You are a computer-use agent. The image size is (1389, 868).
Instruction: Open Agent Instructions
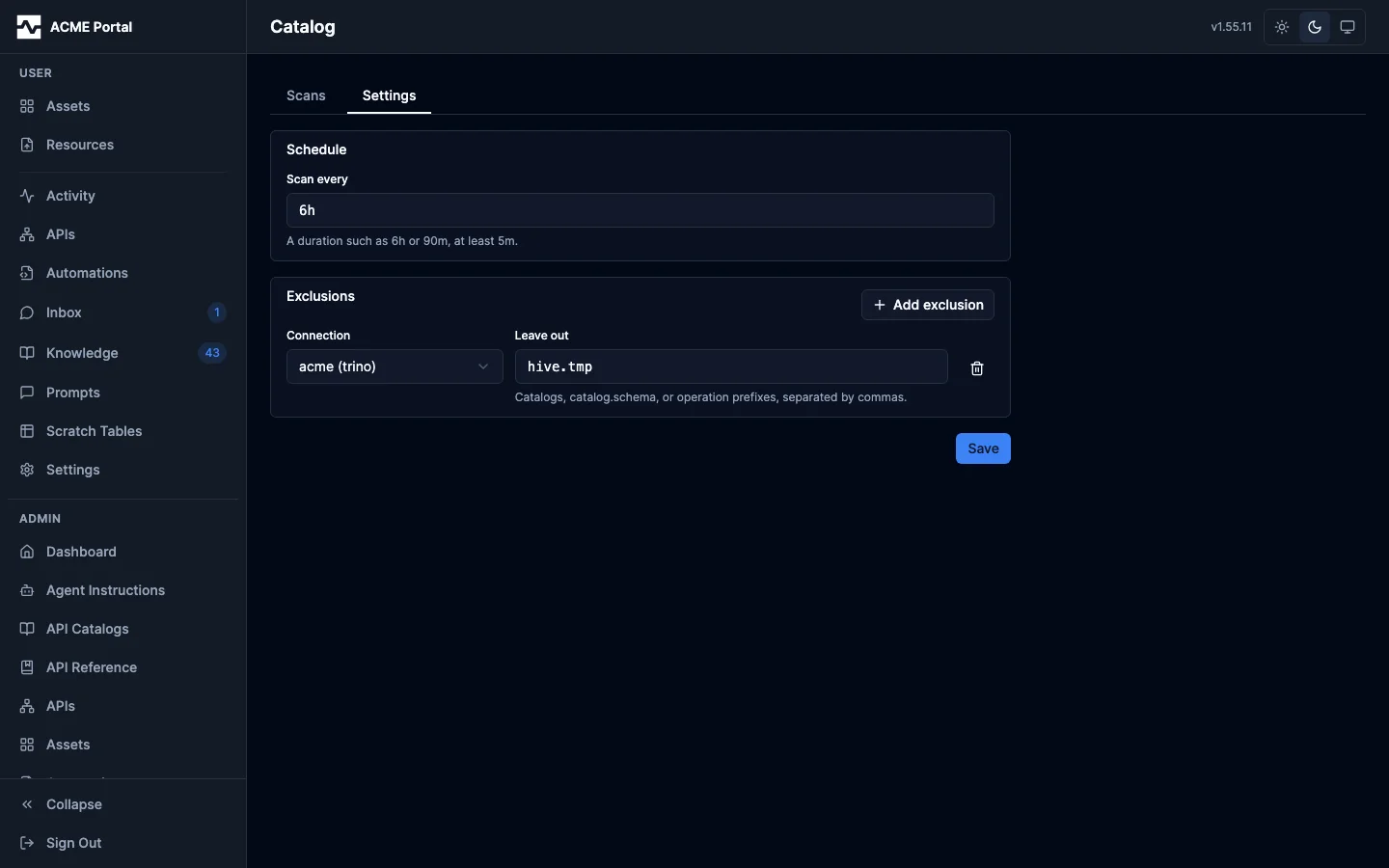pos(123,590)
